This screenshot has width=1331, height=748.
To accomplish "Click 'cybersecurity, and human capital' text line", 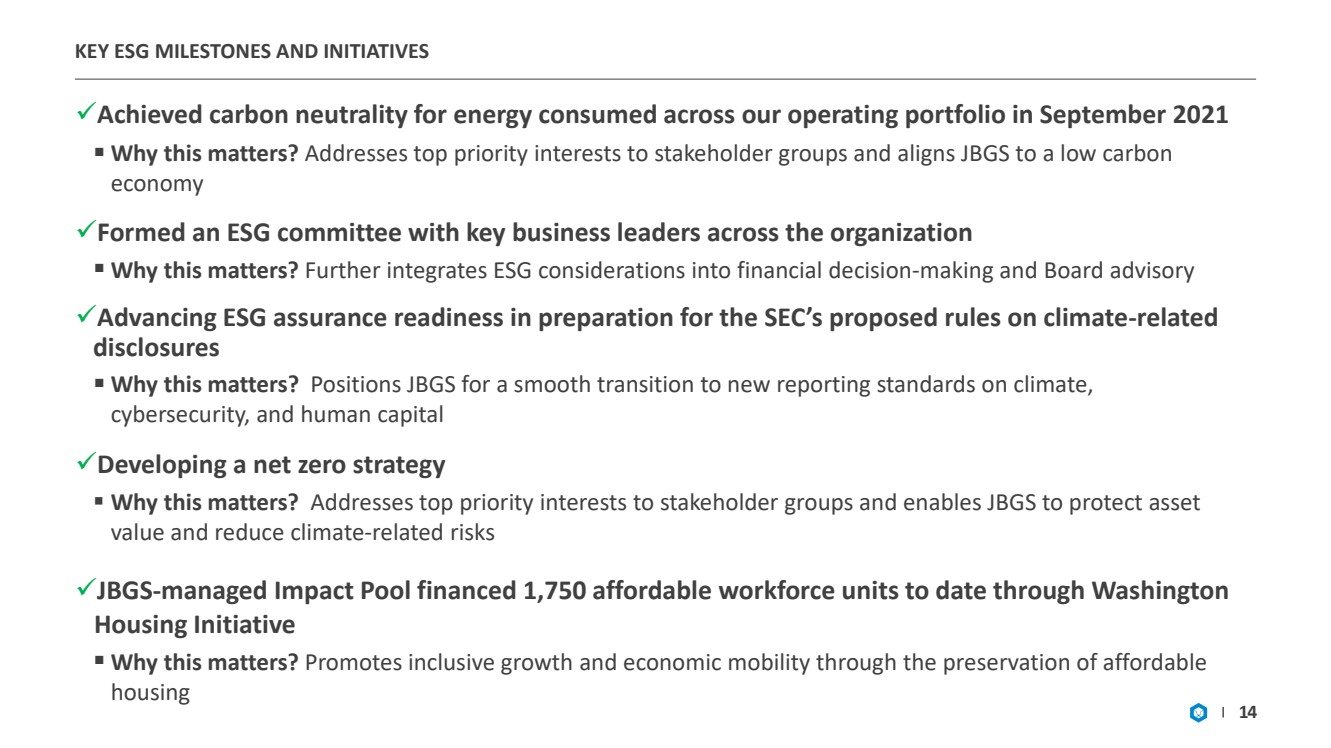I will (275, 415).
